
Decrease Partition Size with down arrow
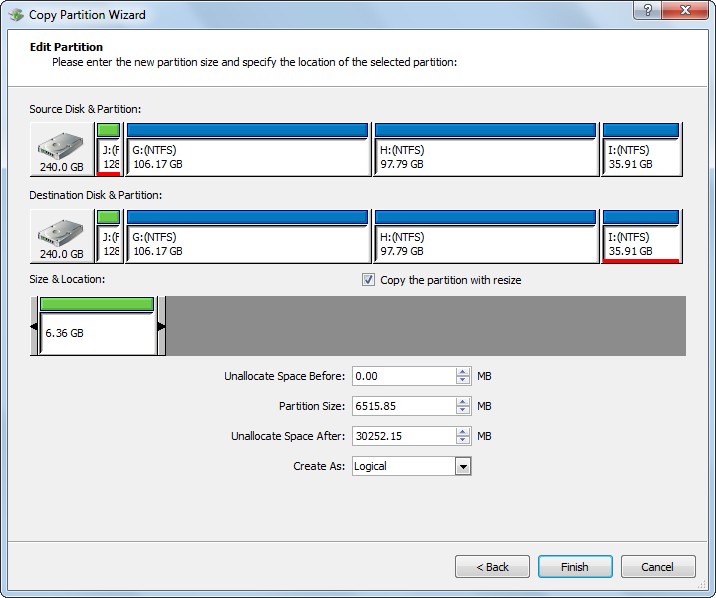point(463,410)
